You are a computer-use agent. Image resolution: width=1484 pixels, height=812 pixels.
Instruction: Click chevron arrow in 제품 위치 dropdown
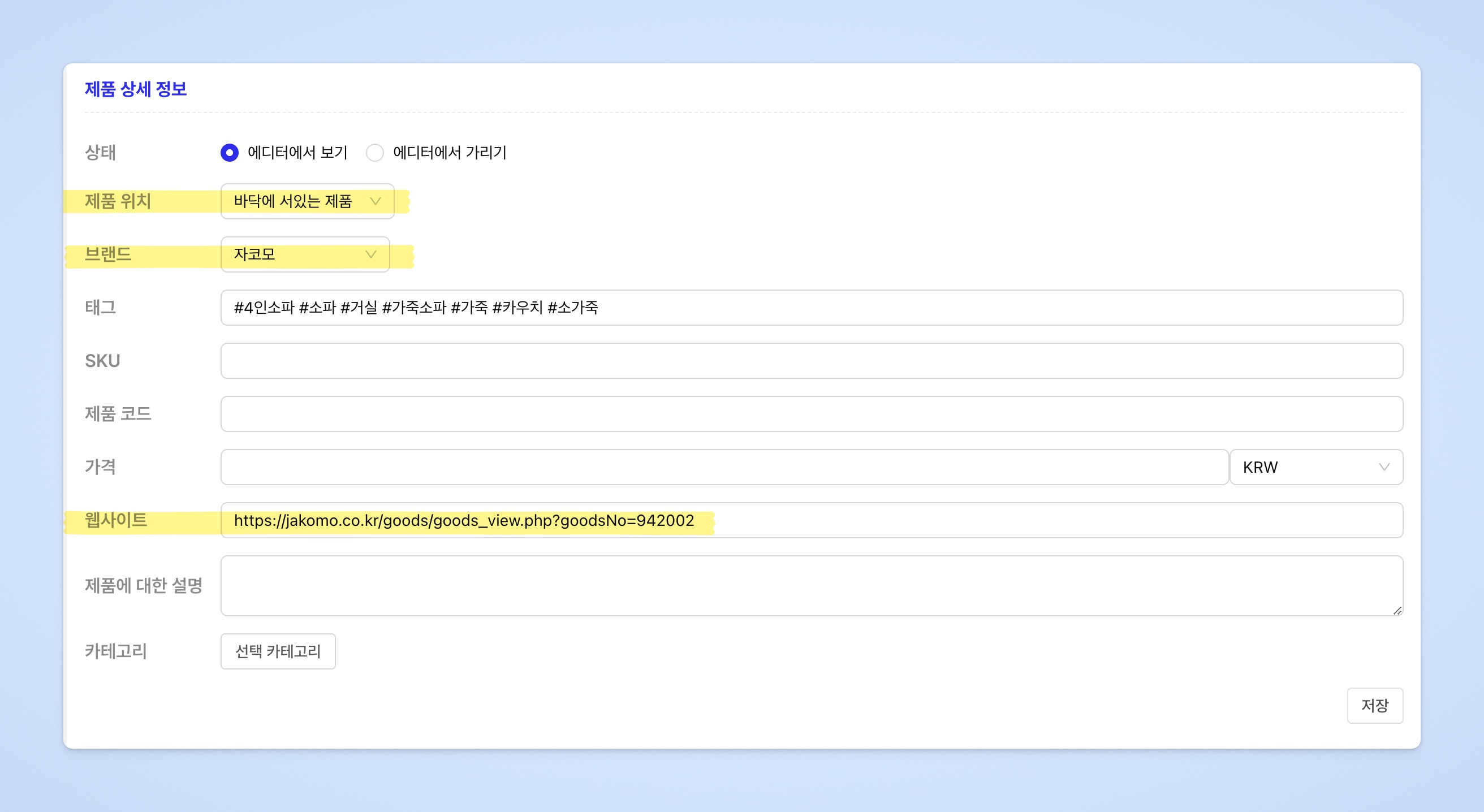tap(376, 201)
